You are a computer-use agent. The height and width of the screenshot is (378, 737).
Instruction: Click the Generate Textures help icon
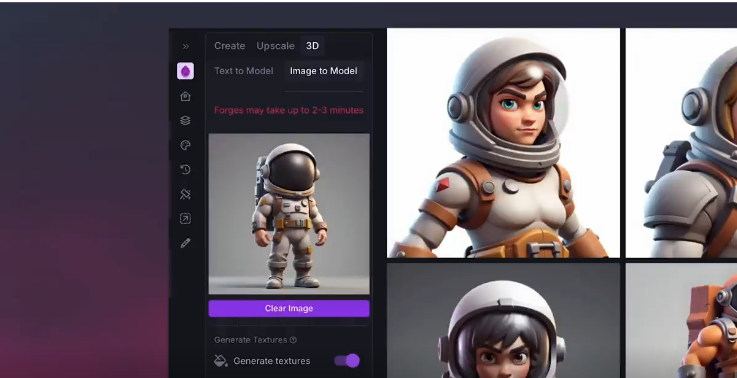pyautogui.click(x=293, y=340)
